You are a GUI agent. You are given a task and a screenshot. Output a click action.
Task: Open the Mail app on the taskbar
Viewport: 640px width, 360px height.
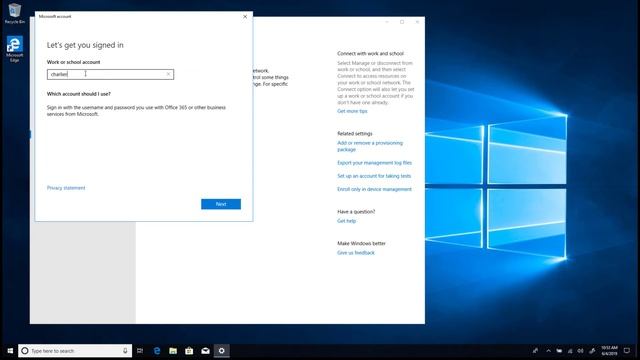[x=205, y=351]
